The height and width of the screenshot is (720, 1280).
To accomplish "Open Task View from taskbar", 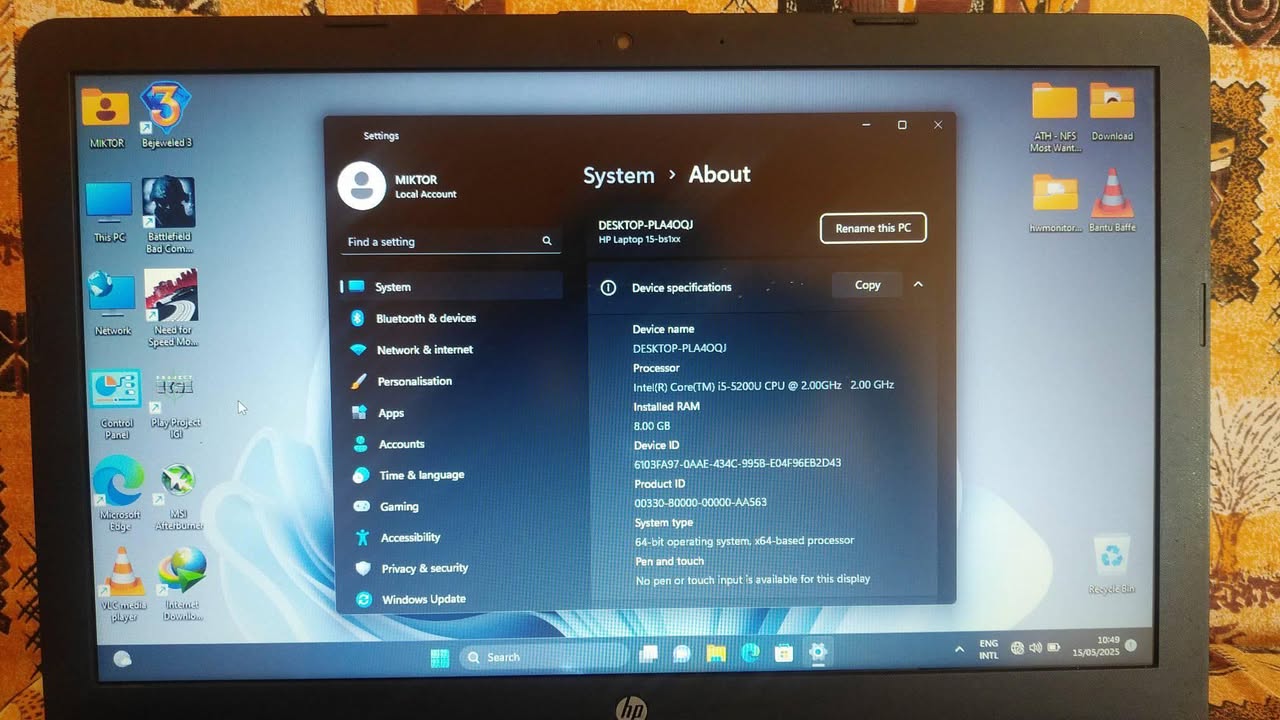I will 649,654.
